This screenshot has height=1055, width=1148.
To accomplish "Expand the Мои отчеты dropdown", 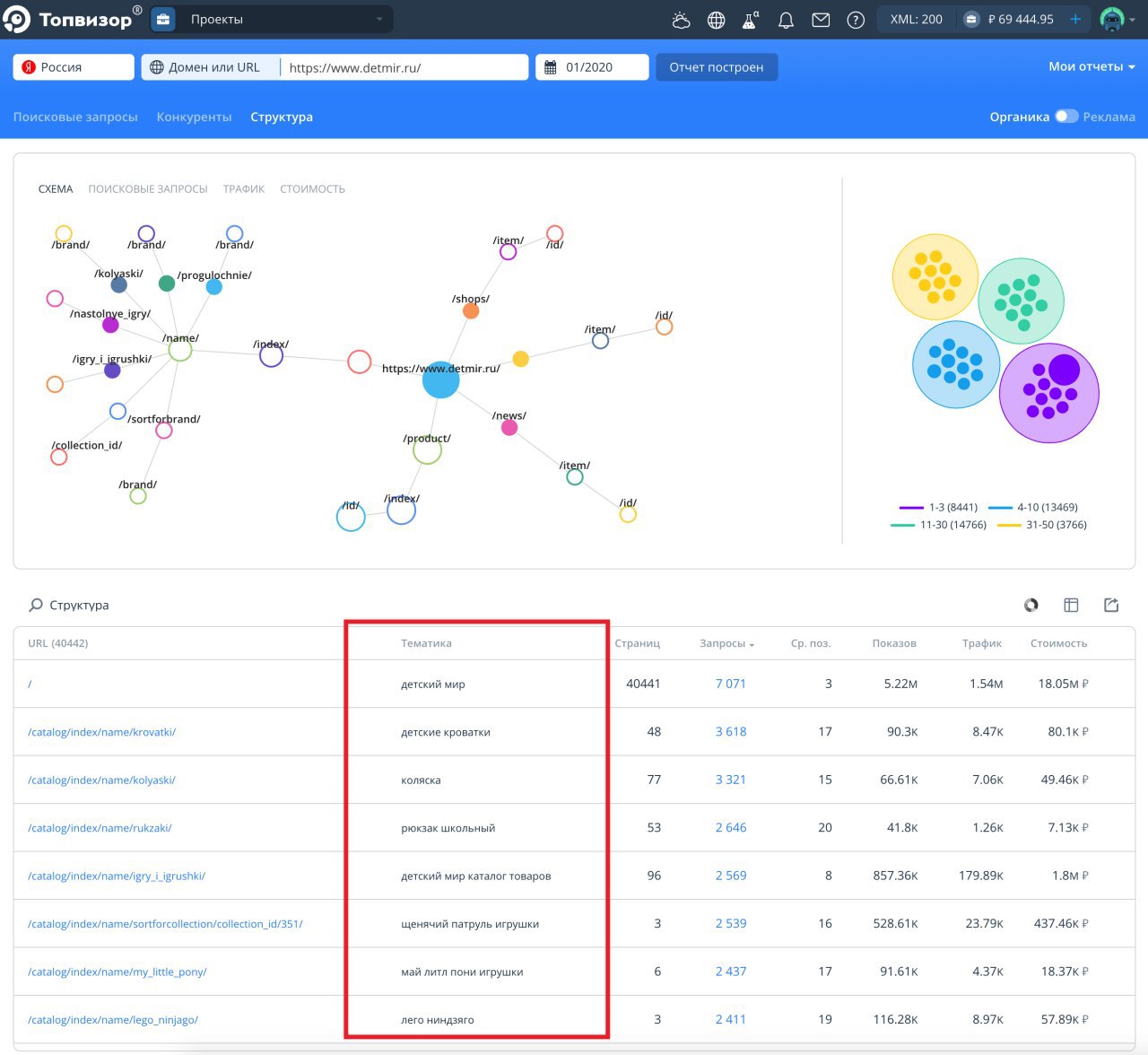I will pyautogui.click(x=1091, y=66).
